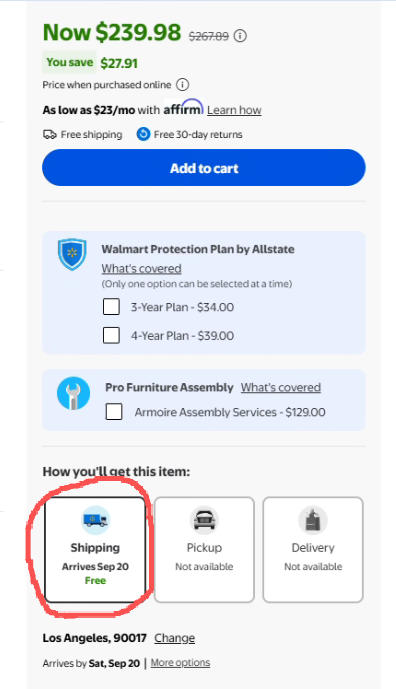Click the Affirm logo
Image resolution: width=396 pixels, height=689 pixels.
click(x=183, y=108)
